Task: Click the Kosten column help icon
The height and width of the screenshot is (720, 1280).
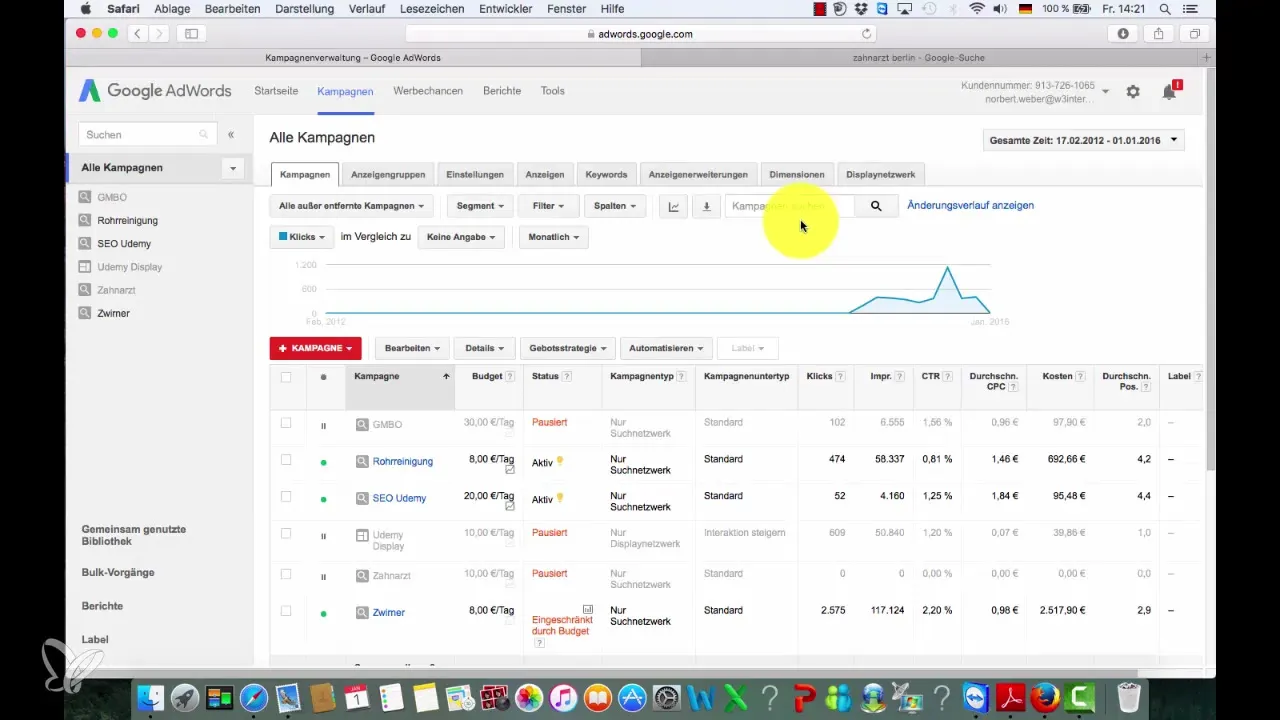Action: [1082, 376]
